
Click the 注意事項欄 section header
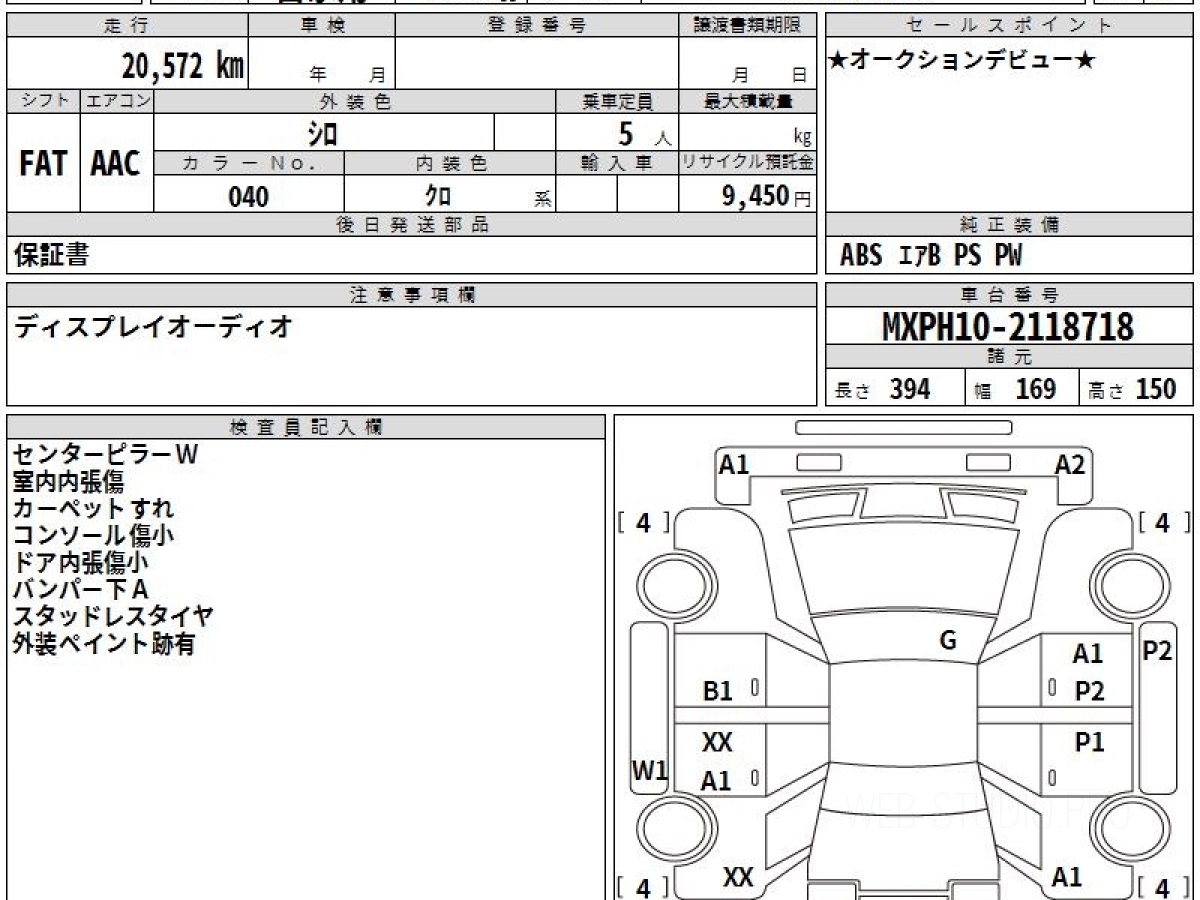(x=412, y=294)
